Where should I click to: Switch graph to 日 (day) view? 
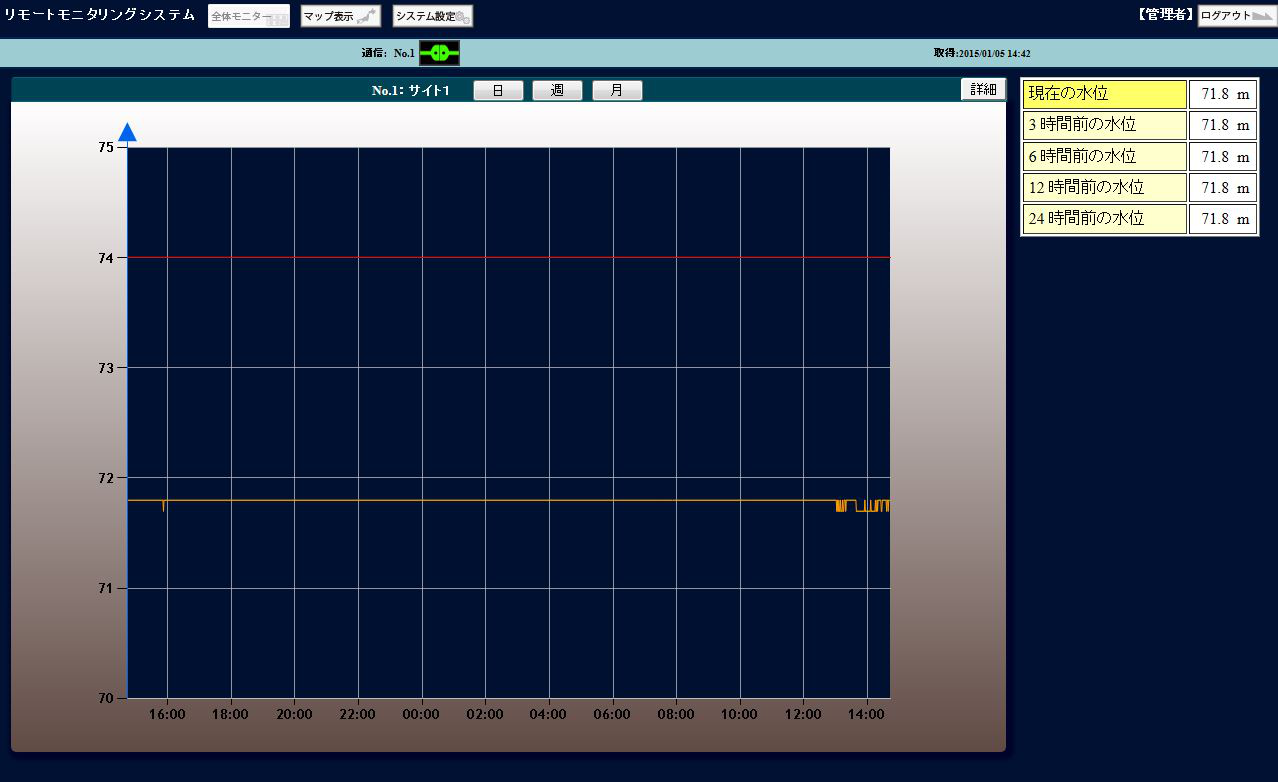[498, 91]
